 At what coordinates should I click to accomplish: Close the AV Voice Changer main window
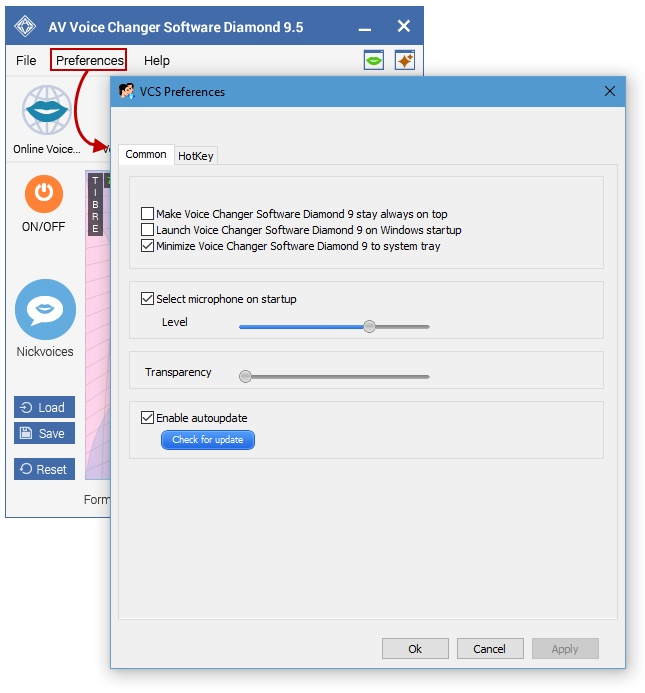click(403, 26)
